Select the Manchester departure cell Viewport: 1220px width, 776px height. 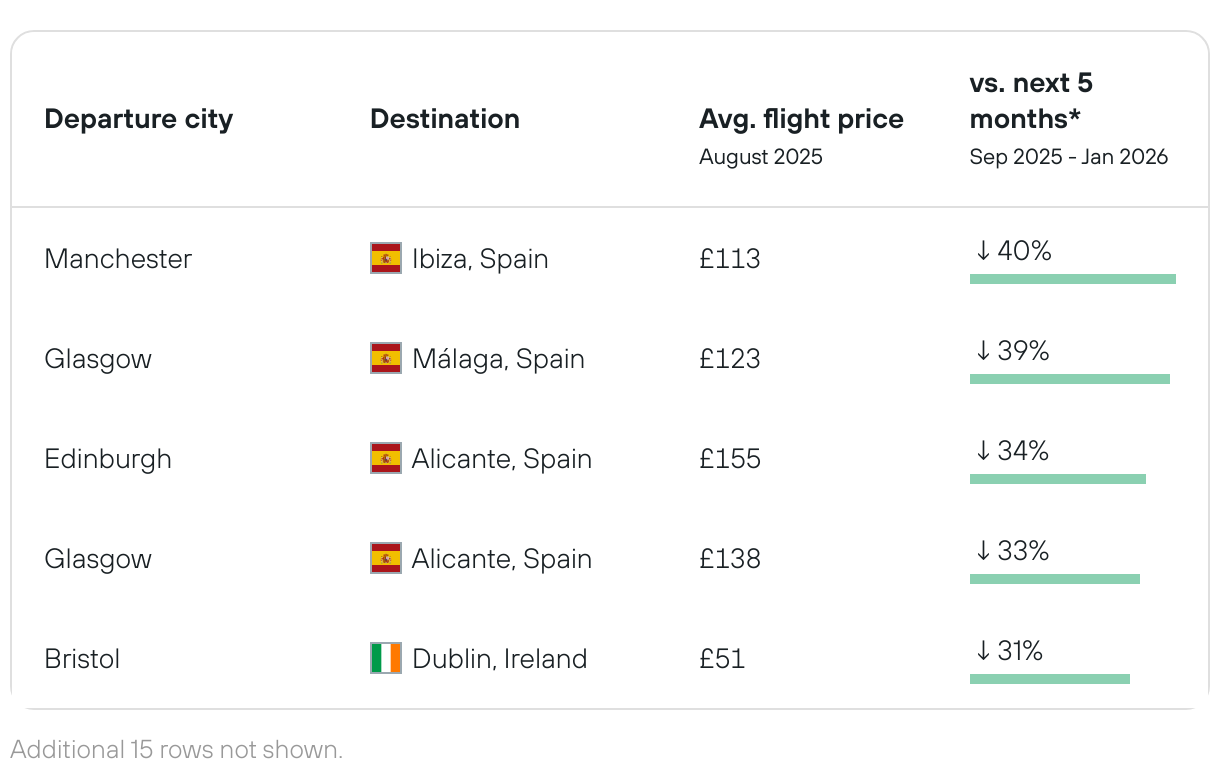118,259
